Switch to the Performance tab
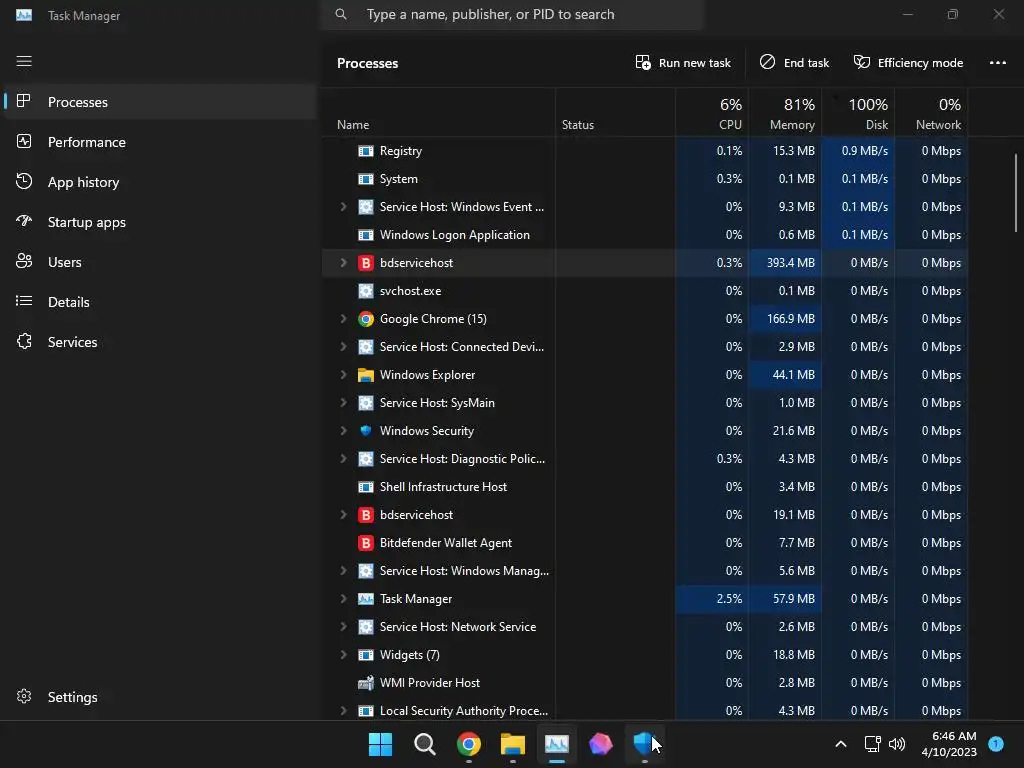1024x768 pixels. [159, 142]
